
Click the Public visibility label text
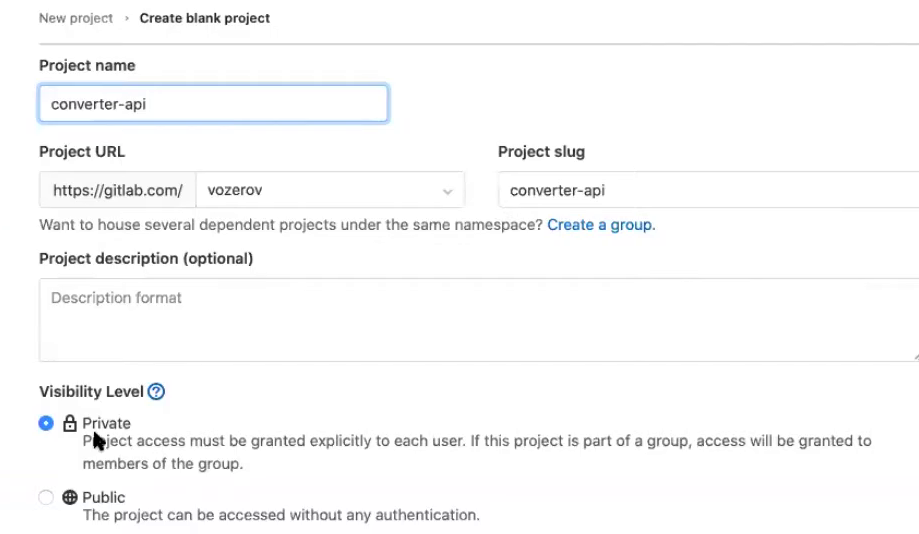click(104, 497)
